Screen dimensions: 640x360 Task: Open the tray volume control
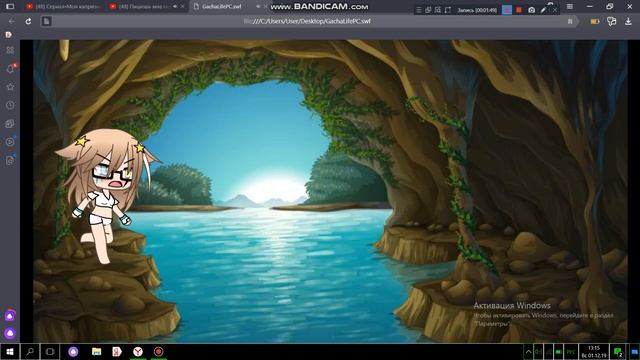pos(538,352)
